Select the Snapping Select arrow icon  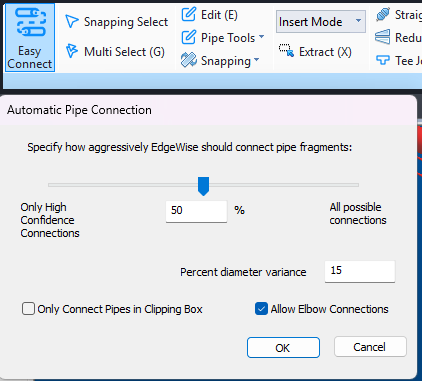coord(72,22)
